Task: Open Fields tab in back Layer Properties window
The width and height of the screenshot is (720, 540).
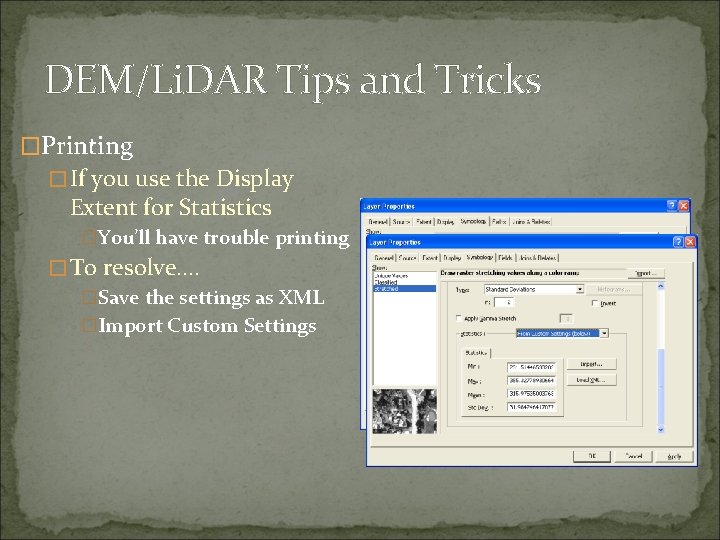Action: pos(499,222)
